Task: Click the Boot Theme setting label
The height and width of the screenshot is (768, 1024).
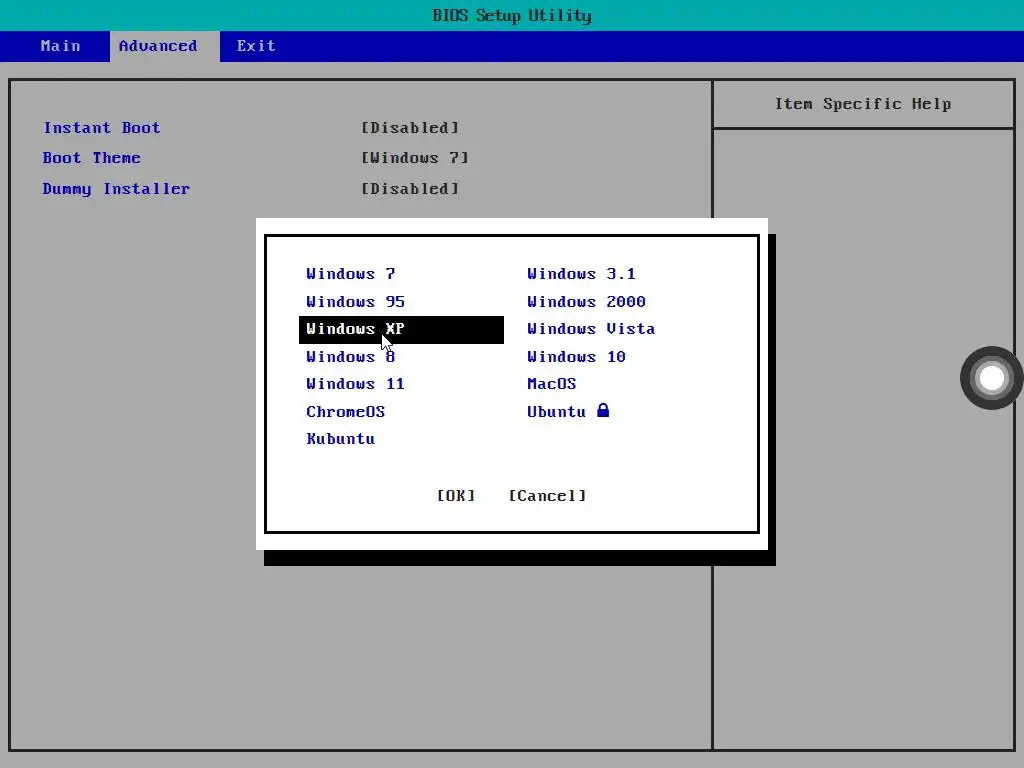Action: click(91, 158)
